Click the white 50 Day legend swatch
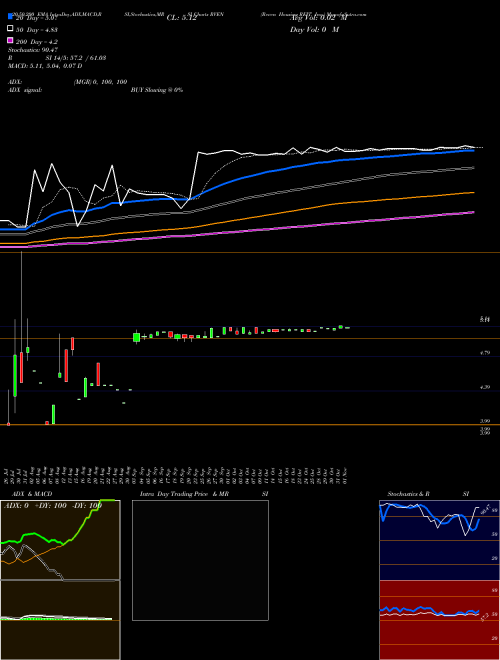Screen dimensions: 500x660 [x=11, y=29]
